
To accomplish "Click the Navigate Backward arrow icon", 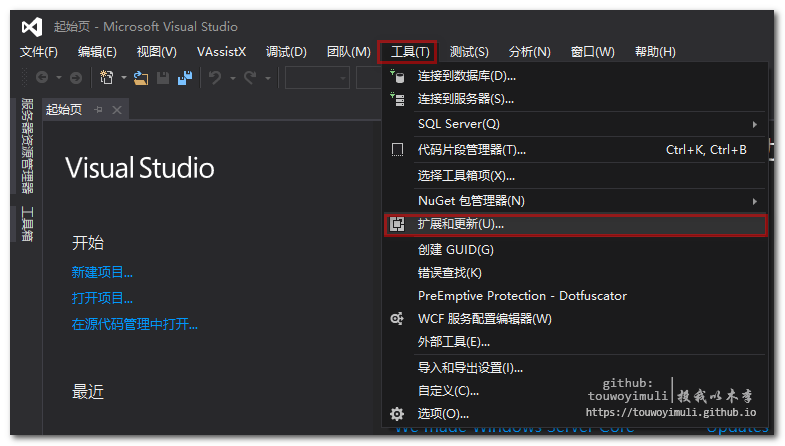I will 42,78.
